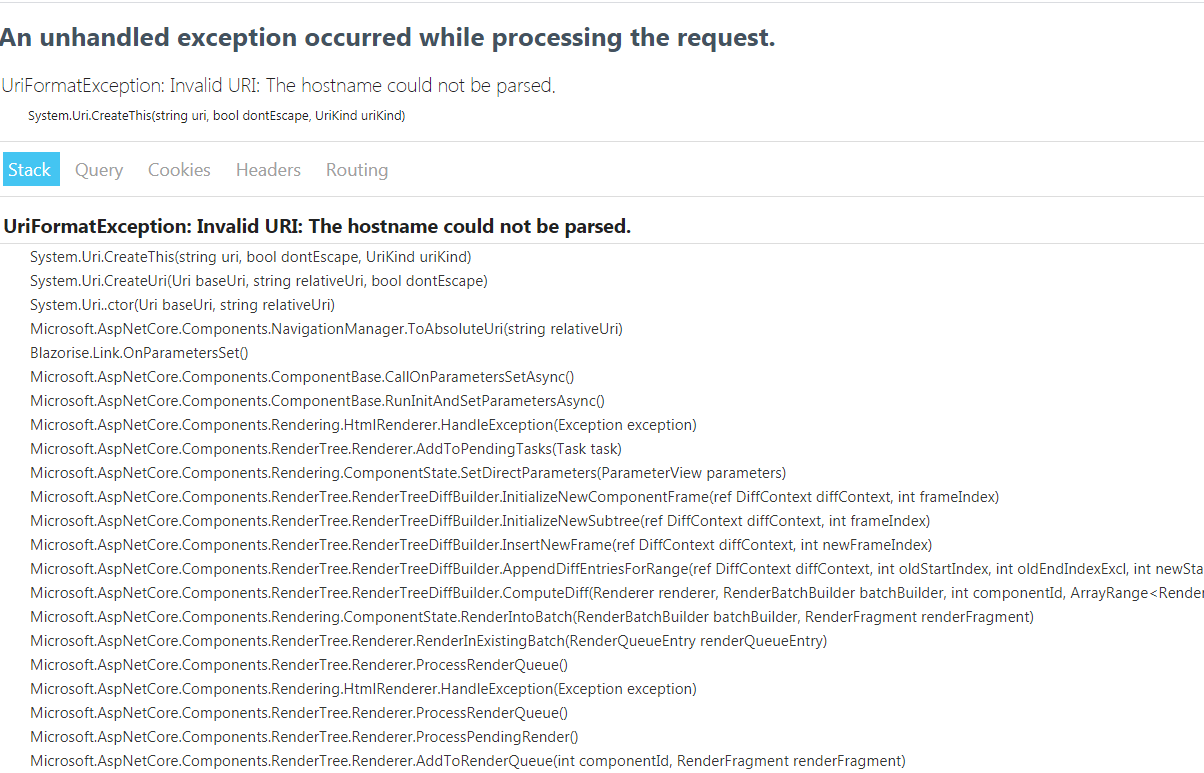Expand the System.Uri.CreateUri frame details
This screenshot has width=1204, height=773.
click(258, 280)
